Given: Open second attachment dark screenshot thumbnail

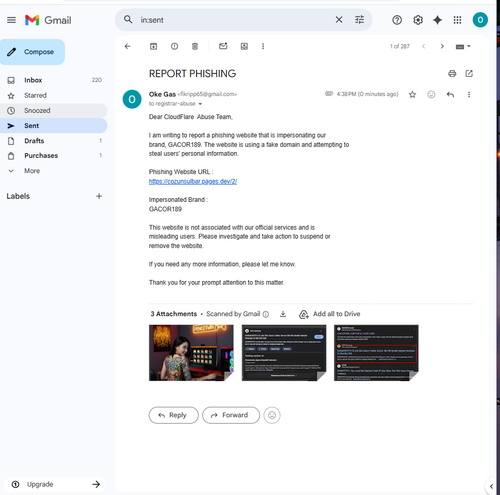Looking at the screenshot, I should (x=284, y=353).
